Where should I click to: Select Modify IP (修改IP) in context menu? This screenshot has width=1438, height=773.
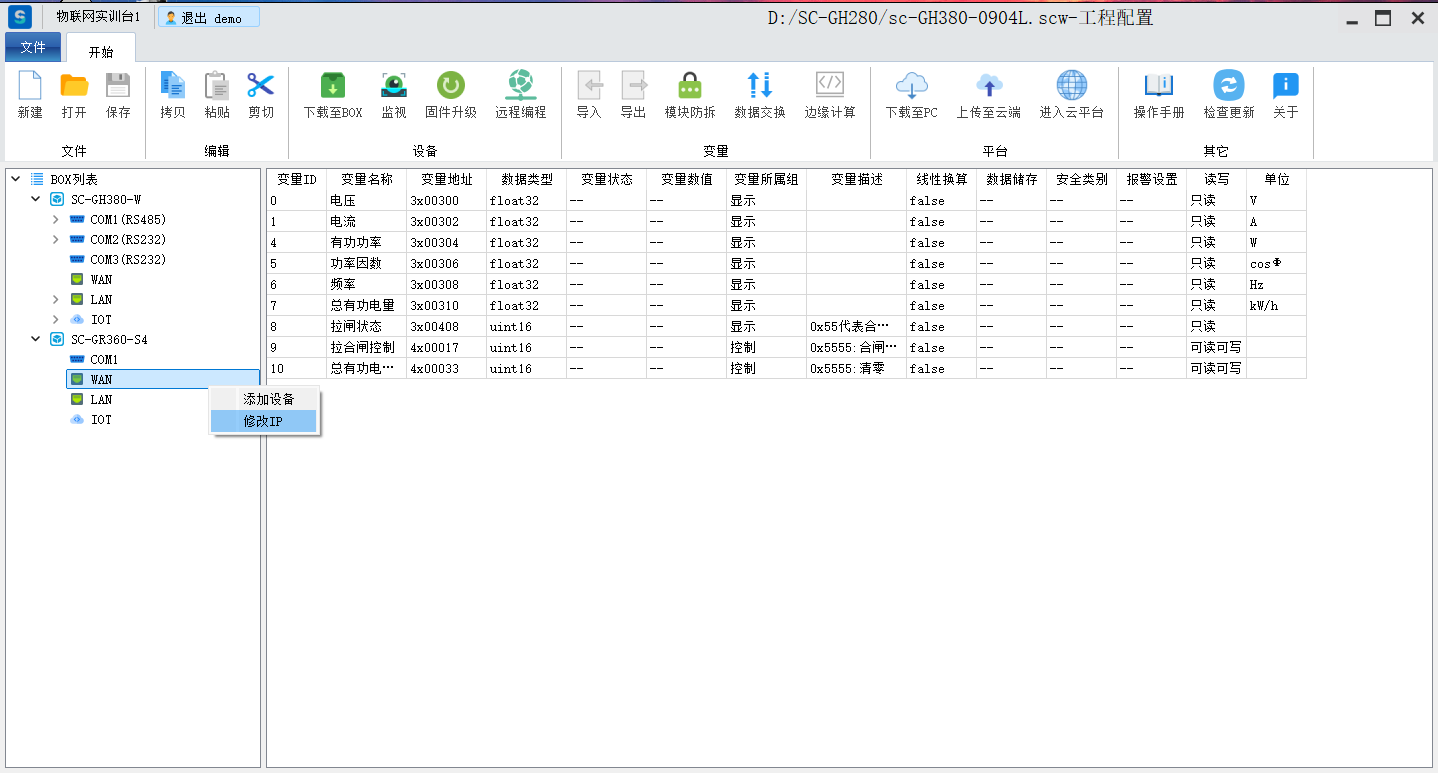[263, 422]
